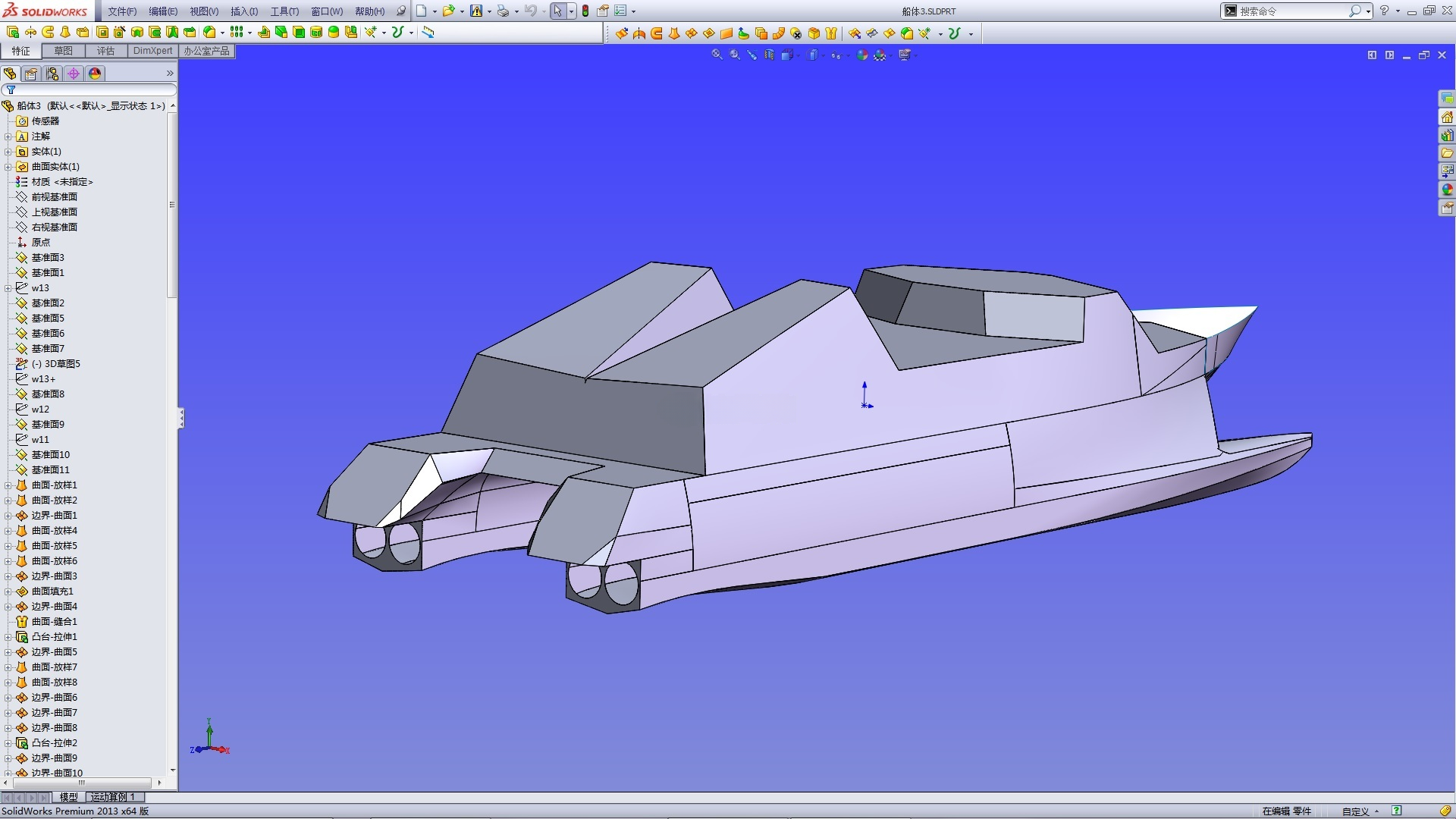
Task: Open the Design Library task pane icon
Action: [1447, 135]
